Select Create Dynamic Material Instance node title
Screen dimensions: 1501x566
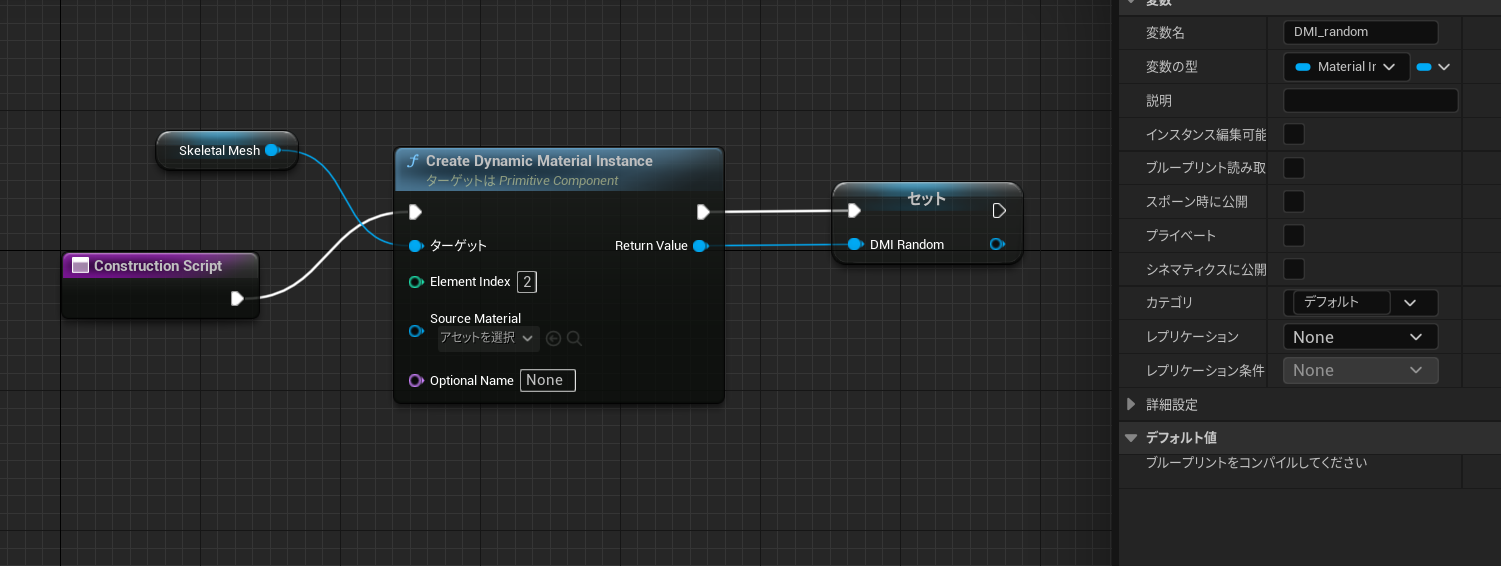click(539, 161)
